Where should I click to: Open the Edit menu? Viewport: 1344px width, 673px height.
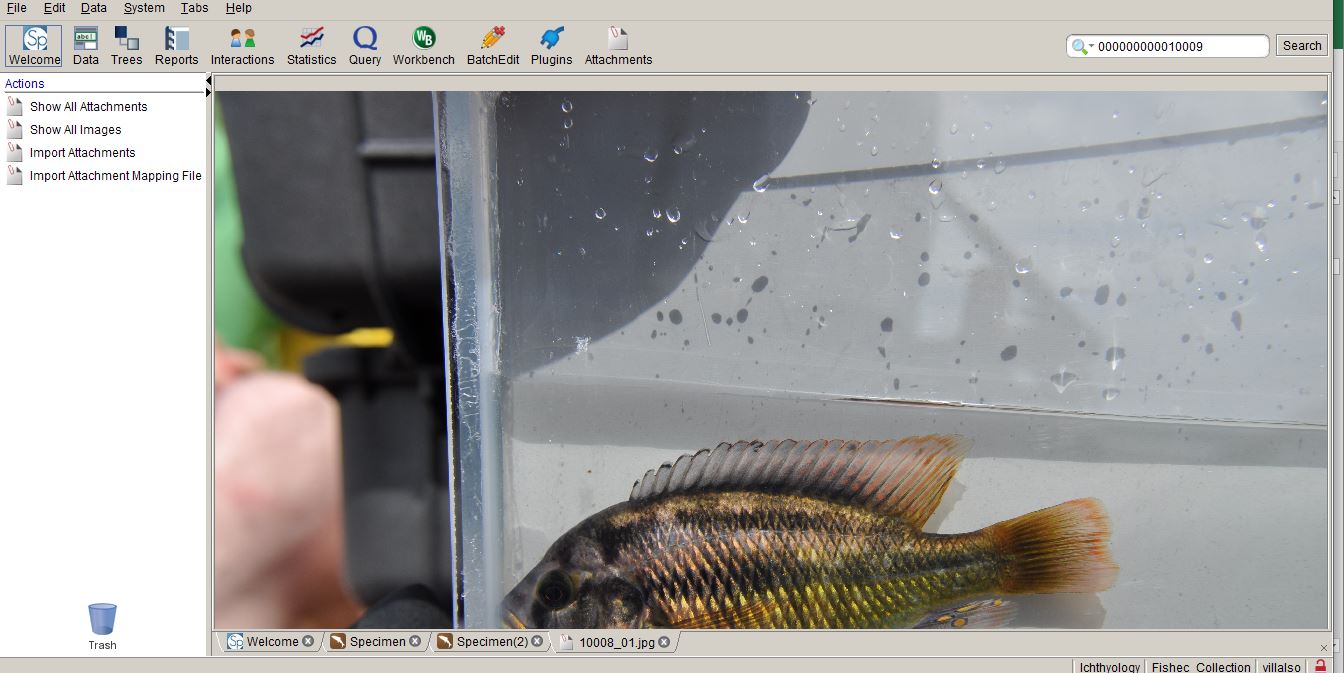[x=54, y=8]
